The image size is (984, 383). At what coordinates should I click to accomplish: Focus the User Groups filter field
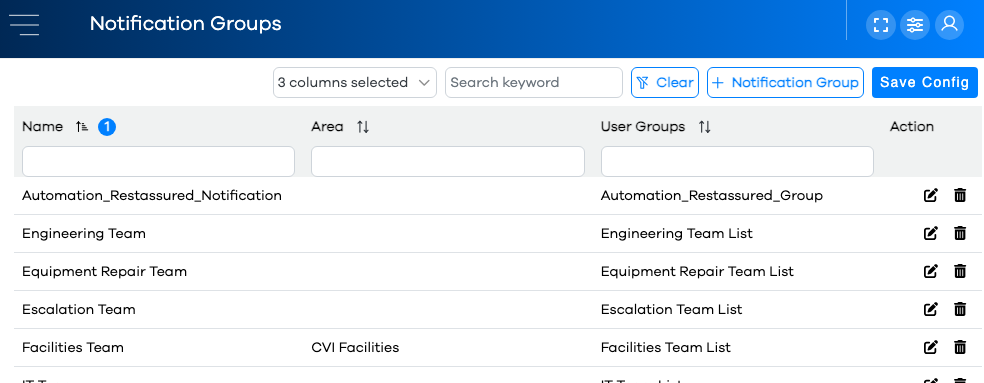(737, 161)
